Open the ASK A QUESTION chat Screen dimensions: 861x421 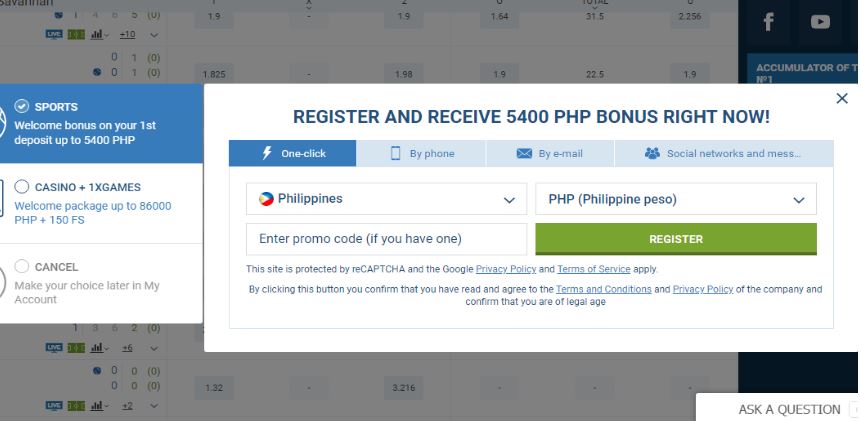[789, 409]
